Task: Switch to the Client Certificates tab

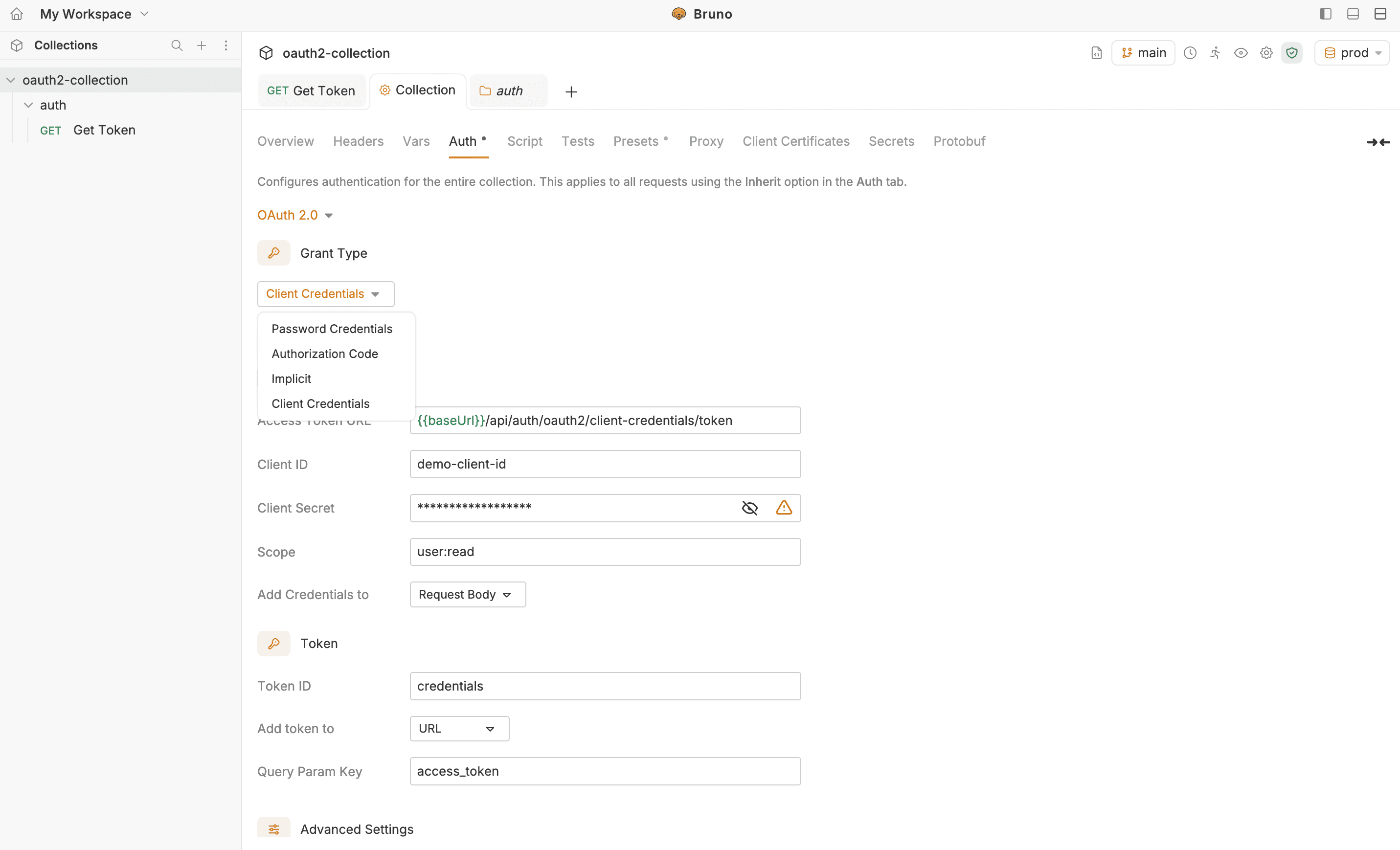Action: (x=796, y=141)
